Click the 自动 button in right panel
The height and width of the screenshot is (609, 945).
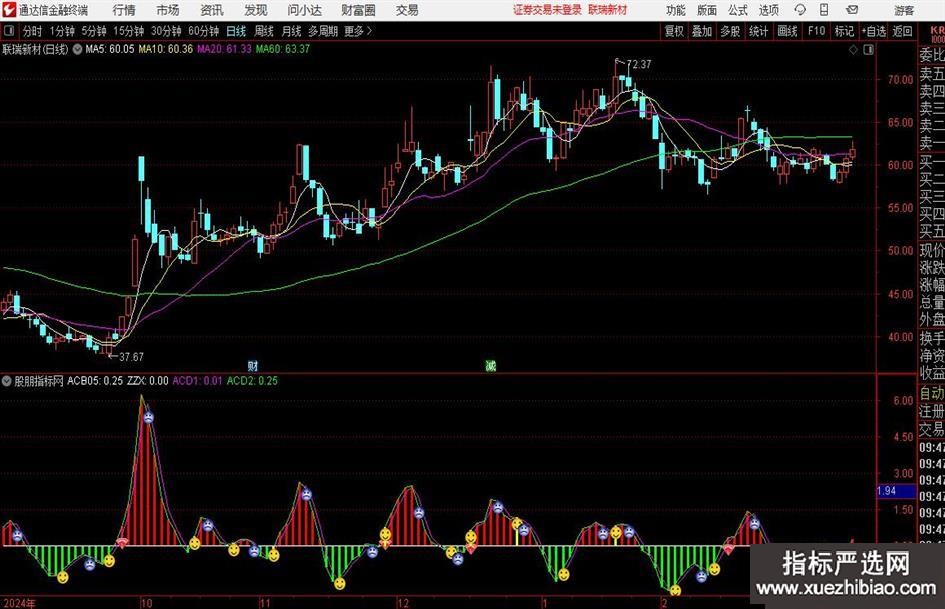point(932,393)
